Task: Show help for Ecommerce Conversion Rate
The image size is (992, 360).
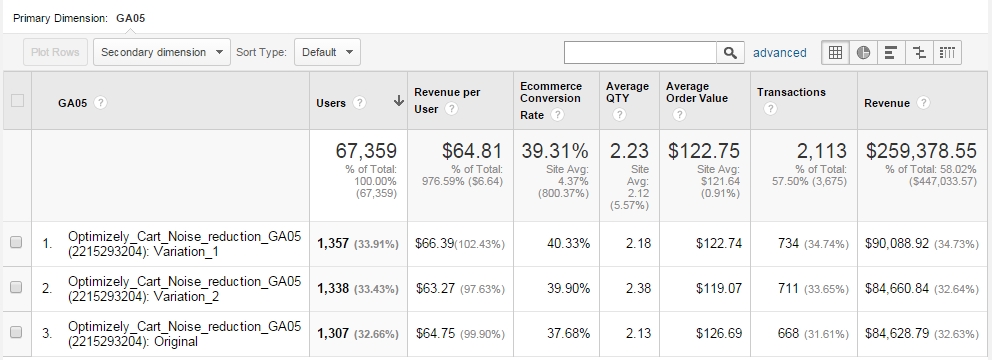Action: point(557,115)
